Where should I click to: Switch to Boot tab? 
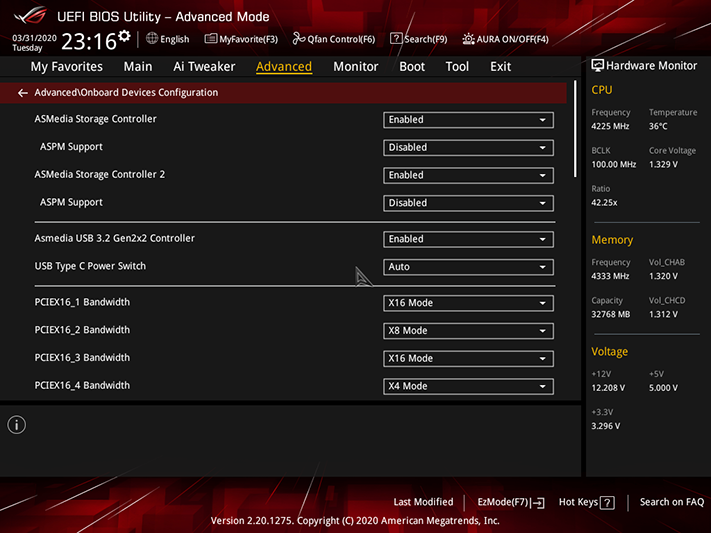[412, 67]
